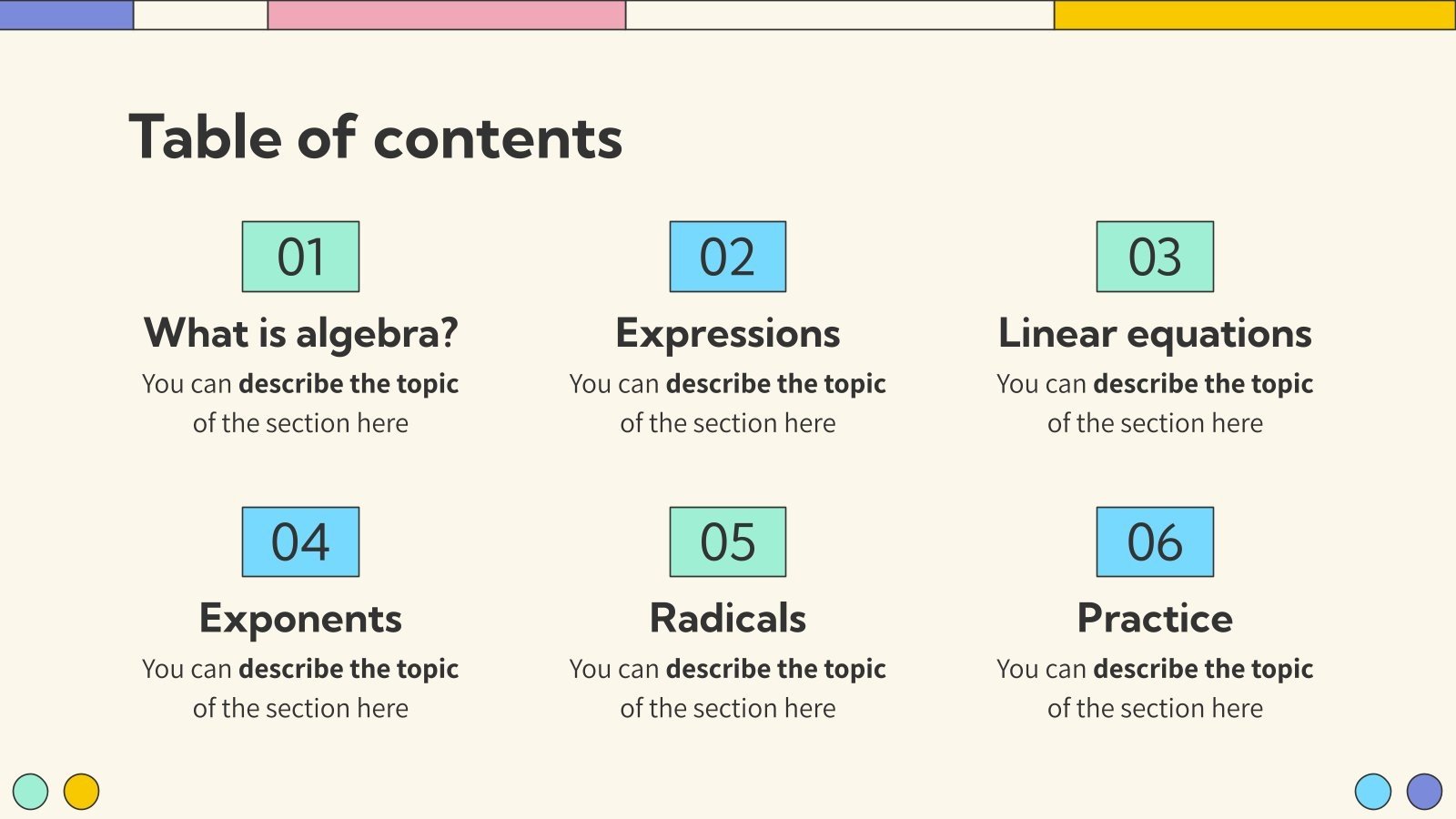Click the 05 numbered box
Image resolution: width=1456 pixels, height=819 pixels.
click(727, 542)
